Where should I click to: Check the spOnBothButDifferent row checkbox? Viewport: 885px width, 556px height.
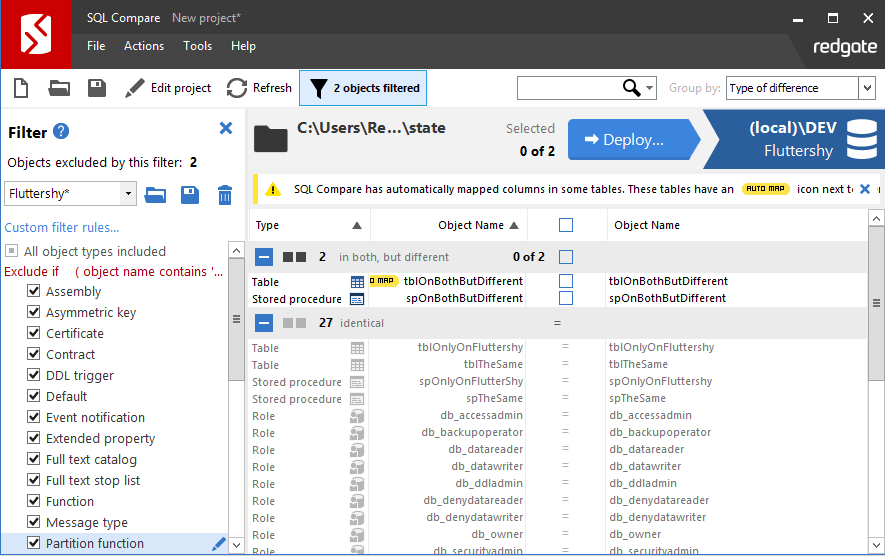(x=566, y=297)
